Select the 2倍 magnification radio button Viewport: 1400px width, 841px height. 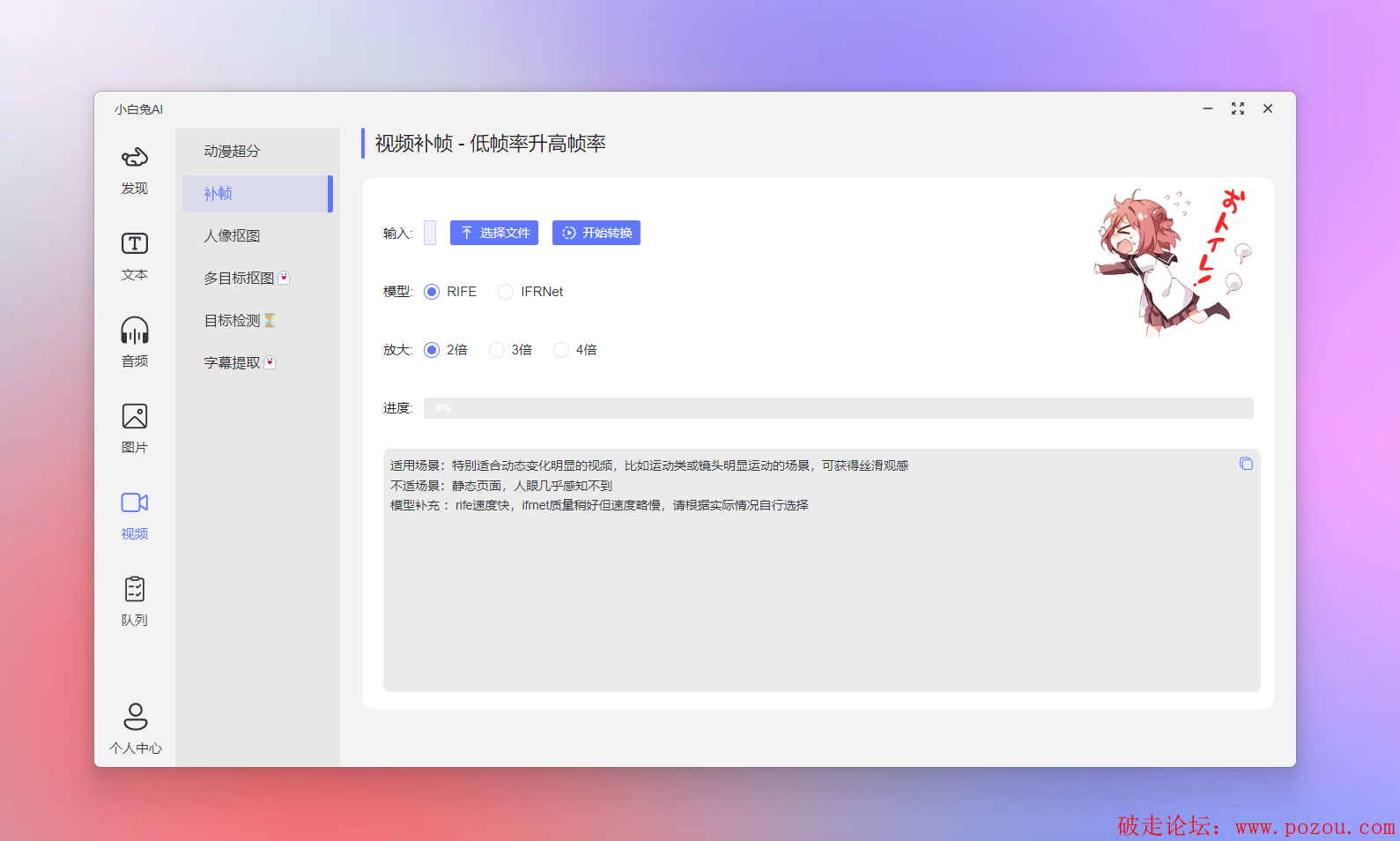(x=432, y=350)
